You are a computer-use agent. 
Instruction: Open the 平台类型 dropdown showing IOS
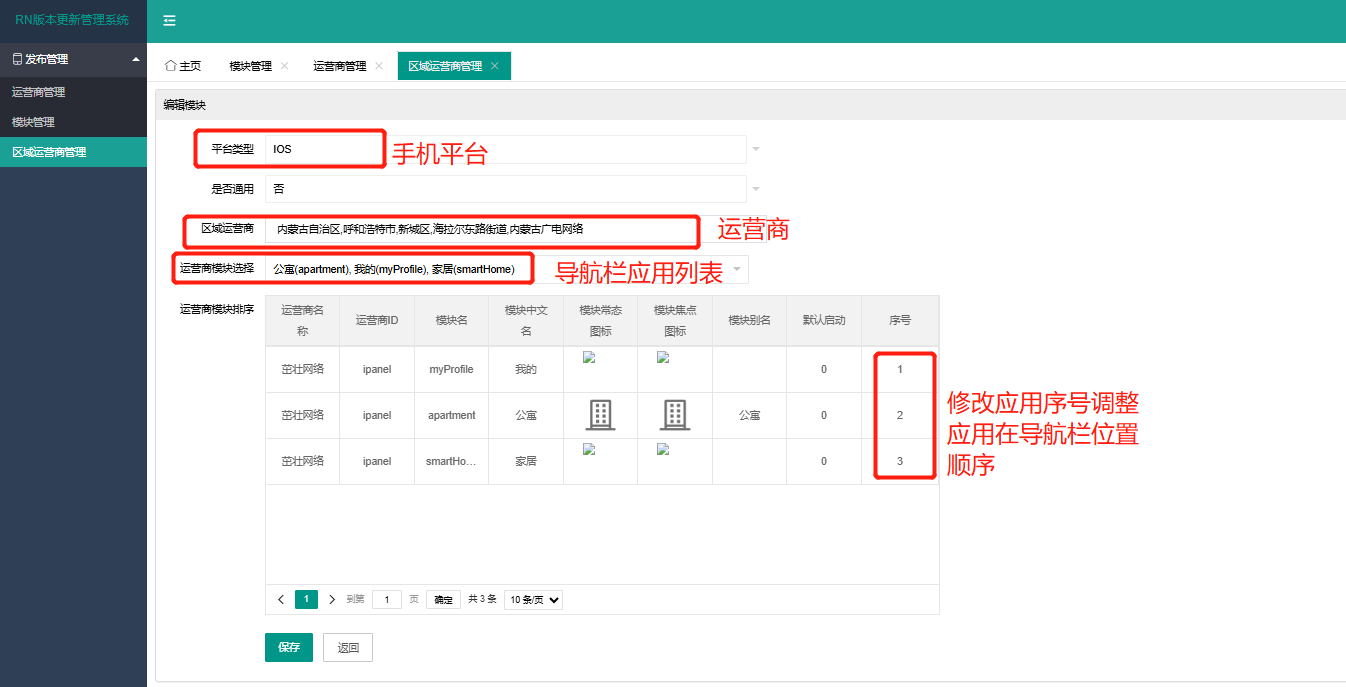coord(505,149)
